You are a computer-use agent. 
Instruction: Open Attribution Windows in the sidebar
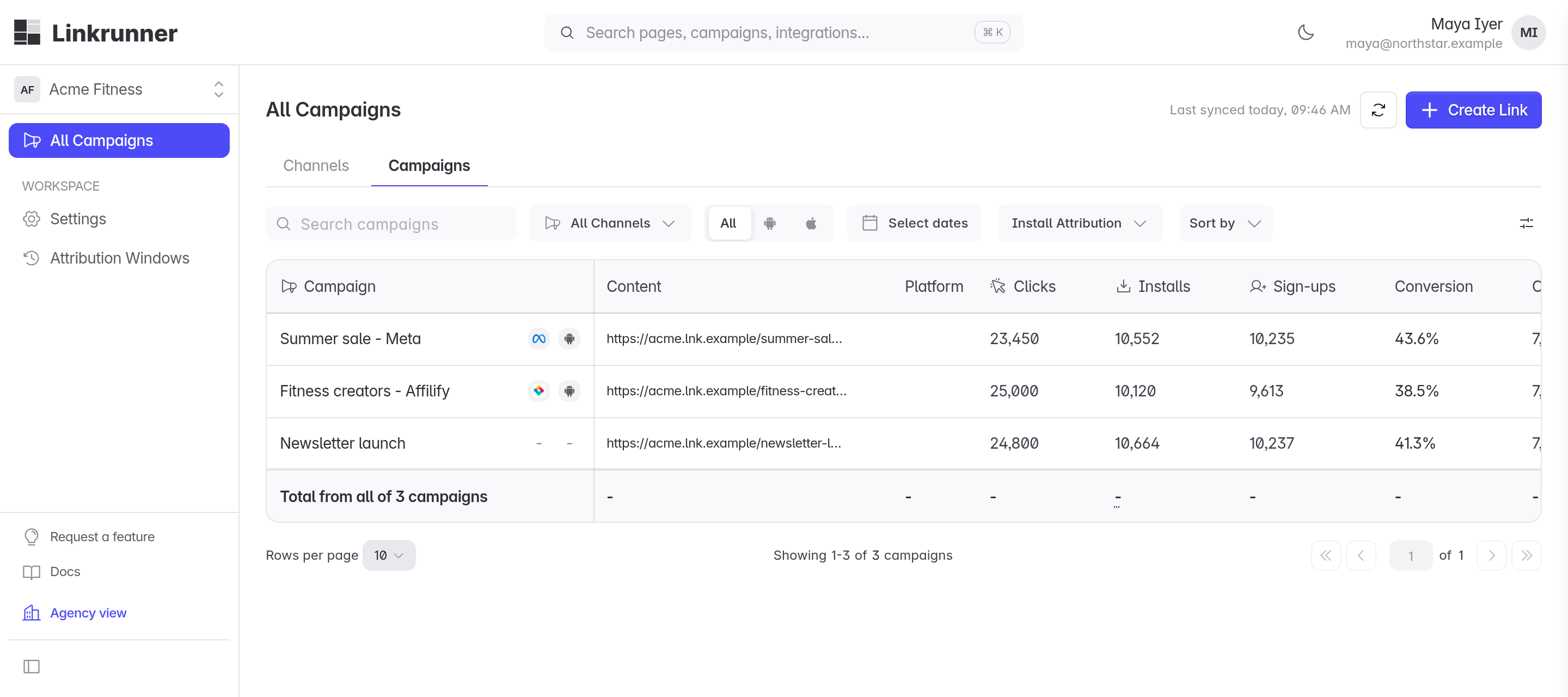119,258
